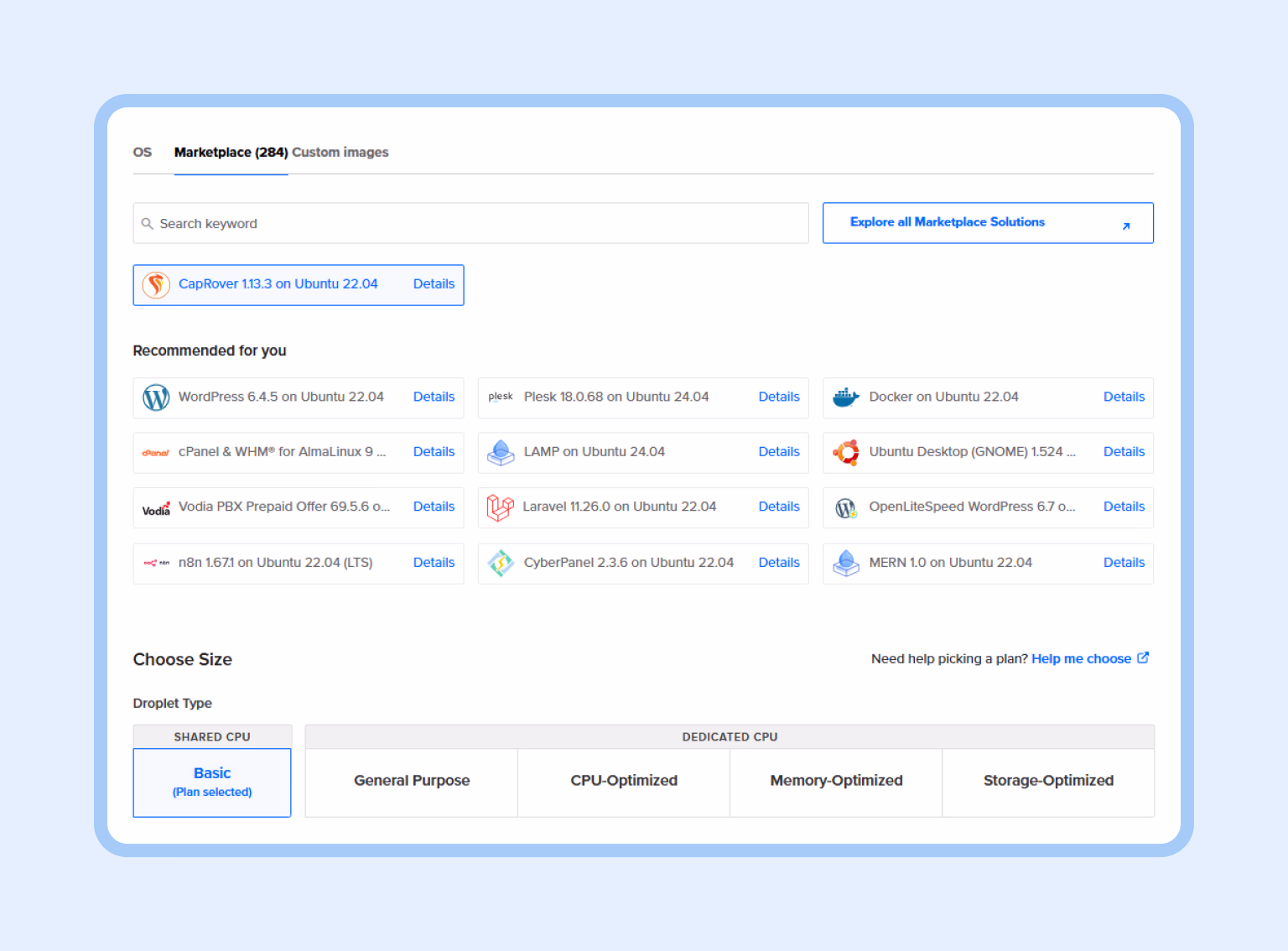Click the MERN stack icon
1288x951 pixels.
(x=846, y=563)
